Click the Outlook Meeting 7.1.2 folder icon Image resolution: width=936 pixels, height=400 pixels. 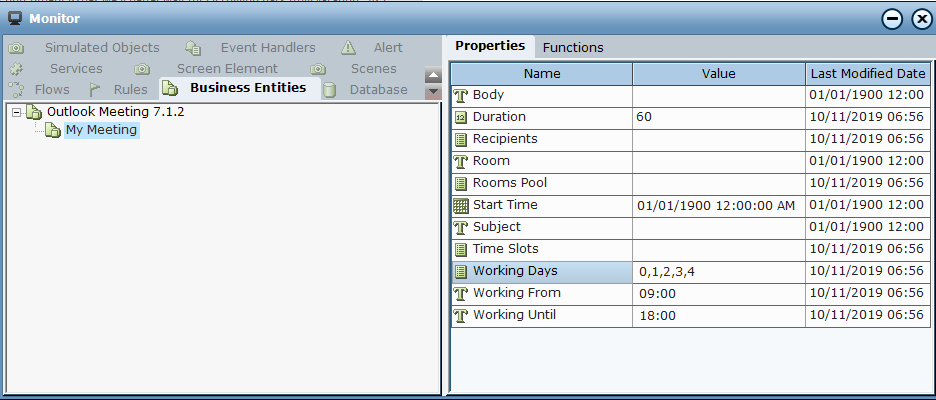pyautogui.click(x=34, y=111)
